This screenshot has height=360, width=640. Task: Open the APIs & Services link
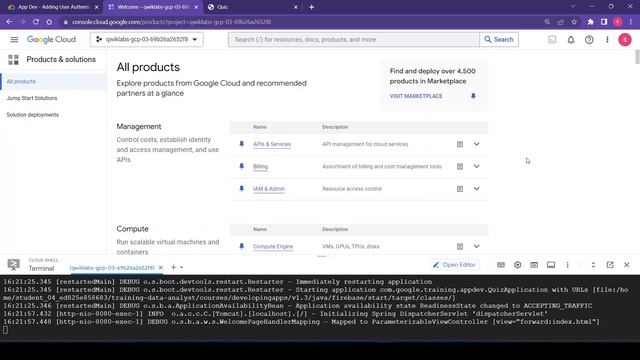(272, 144)
